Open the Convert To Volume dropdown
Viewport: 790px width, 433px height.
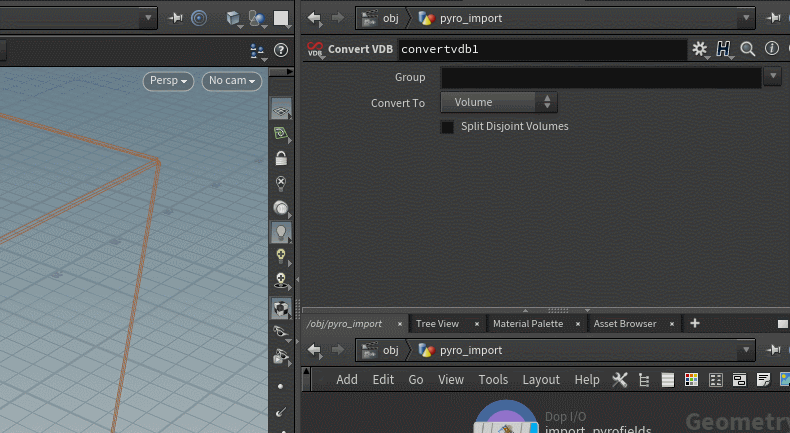click(x=499, y=102)
